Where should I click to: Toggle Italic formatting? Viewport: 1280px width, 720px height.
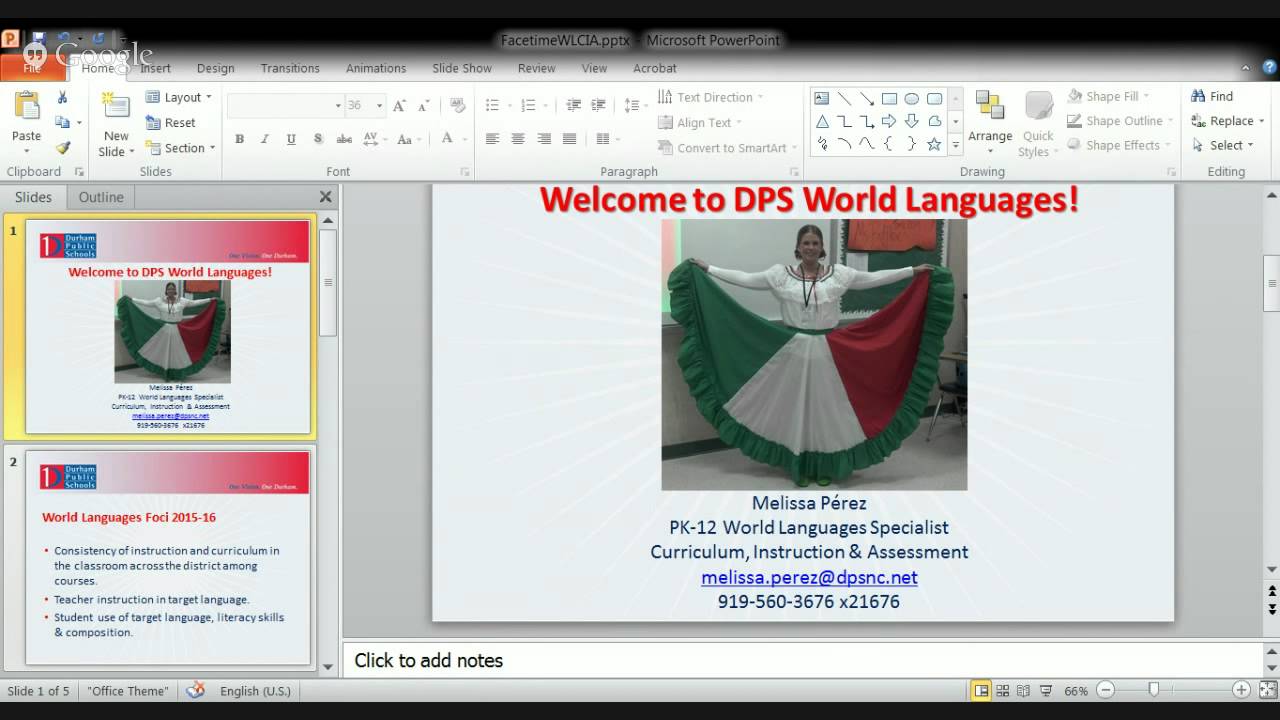[266, 139]
